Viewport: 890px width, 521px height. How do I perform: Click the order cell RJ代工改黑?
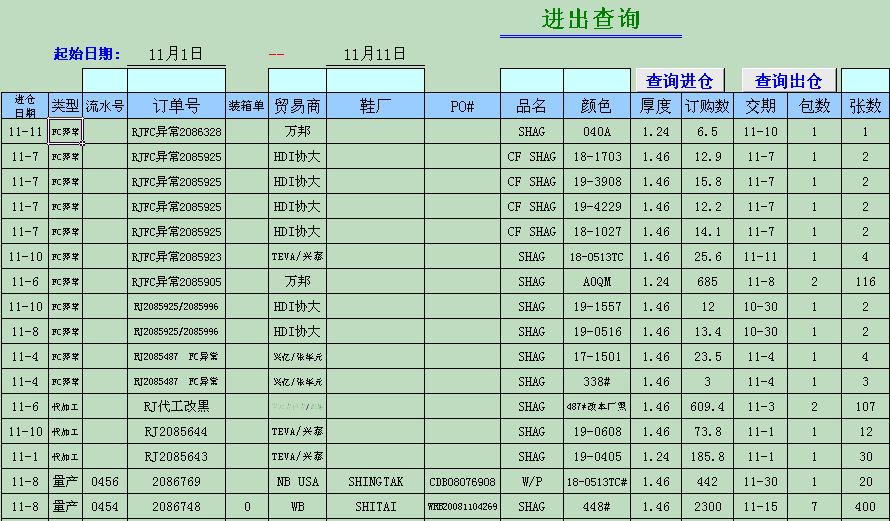click(x=176, y=407)
